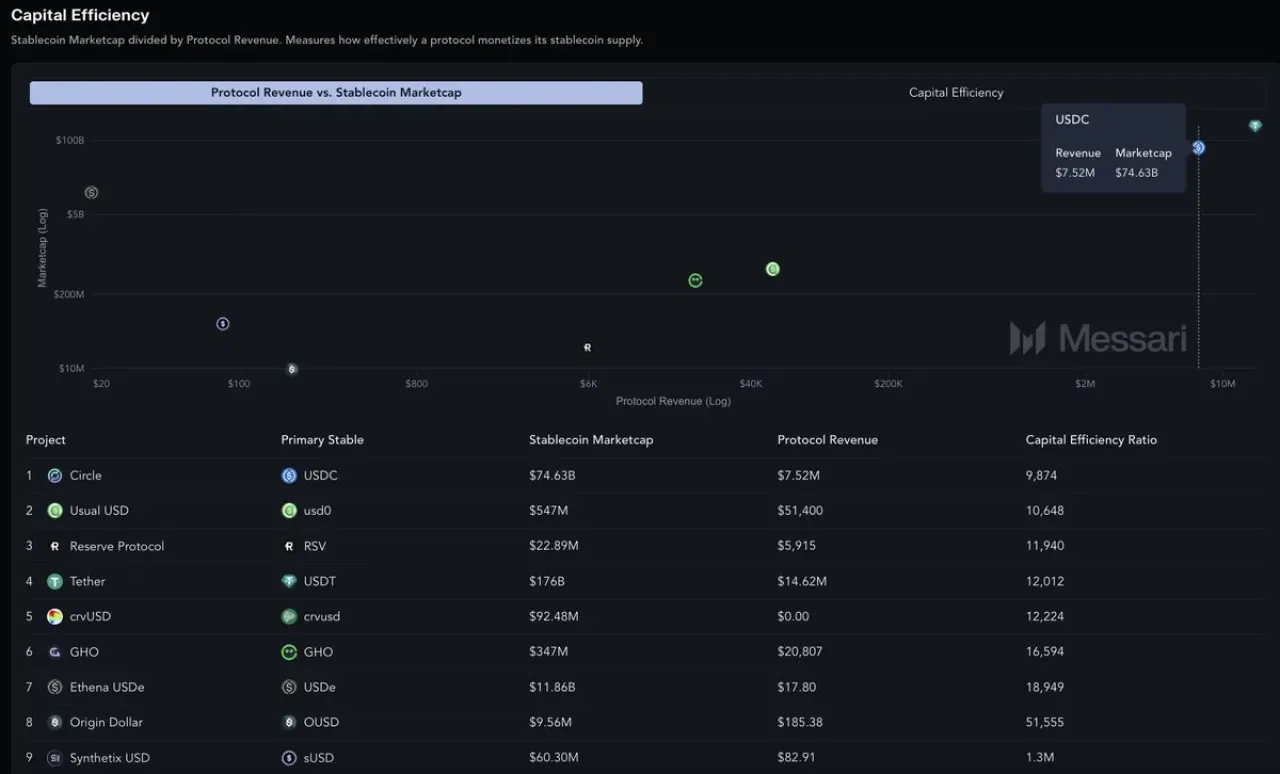Click the 9,874 capital efficiency ratio
This screenshot has height=774, width=1280.
[1041, 476]
